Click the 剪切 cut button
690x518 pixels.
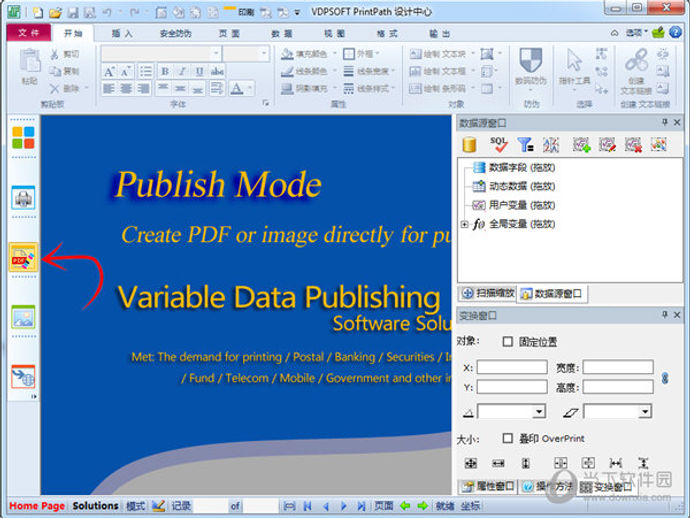(x=65, y=54)
